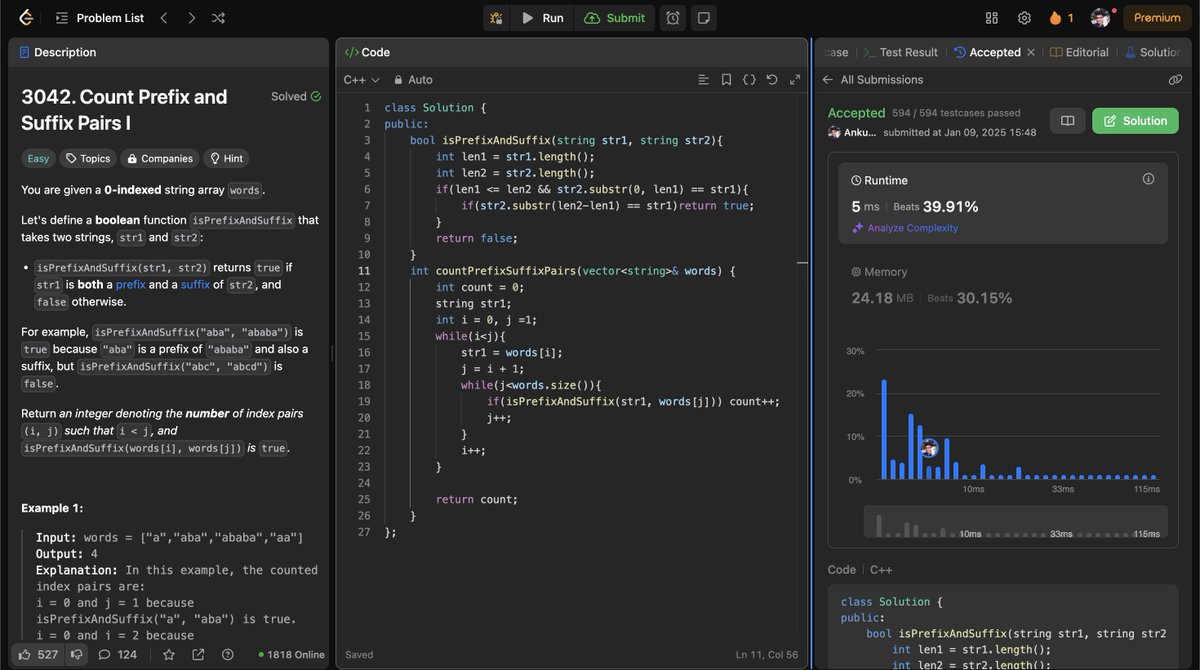Image resolution: width=1200 pixels, height=670 pixels.
Task: Open the Editorial tab
Action: [1079, 52]
